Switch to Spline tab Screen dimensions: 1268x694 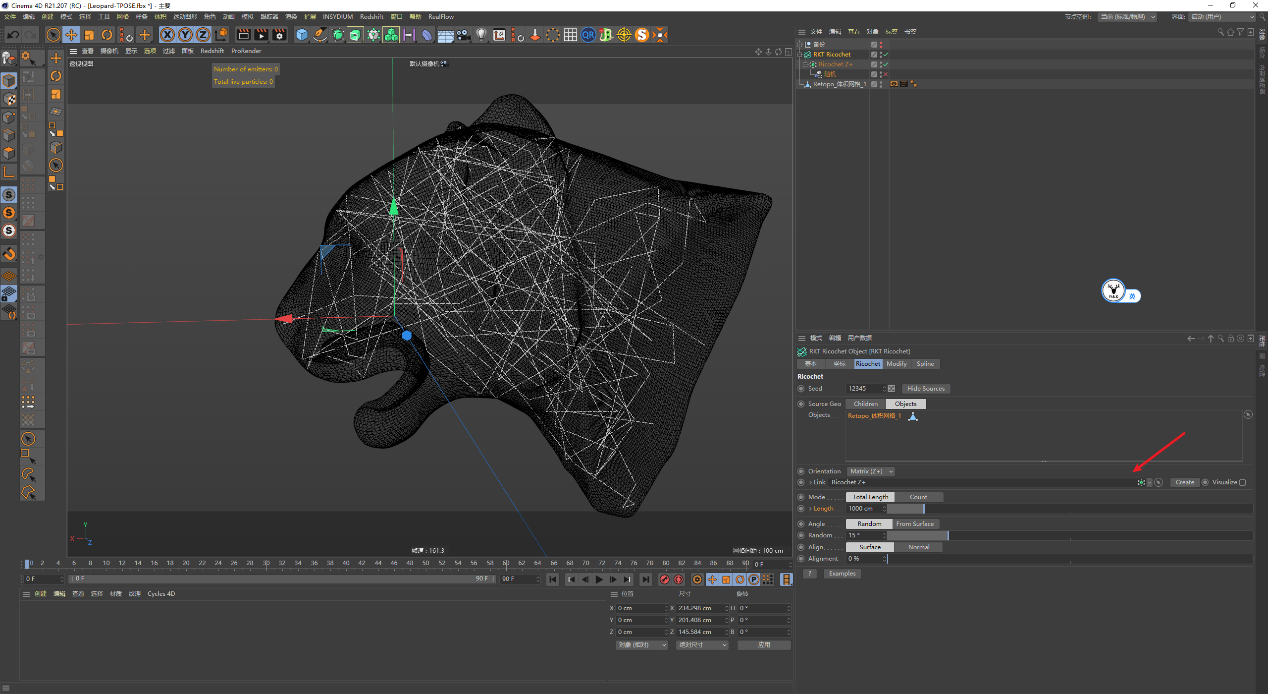coord(925,364)
